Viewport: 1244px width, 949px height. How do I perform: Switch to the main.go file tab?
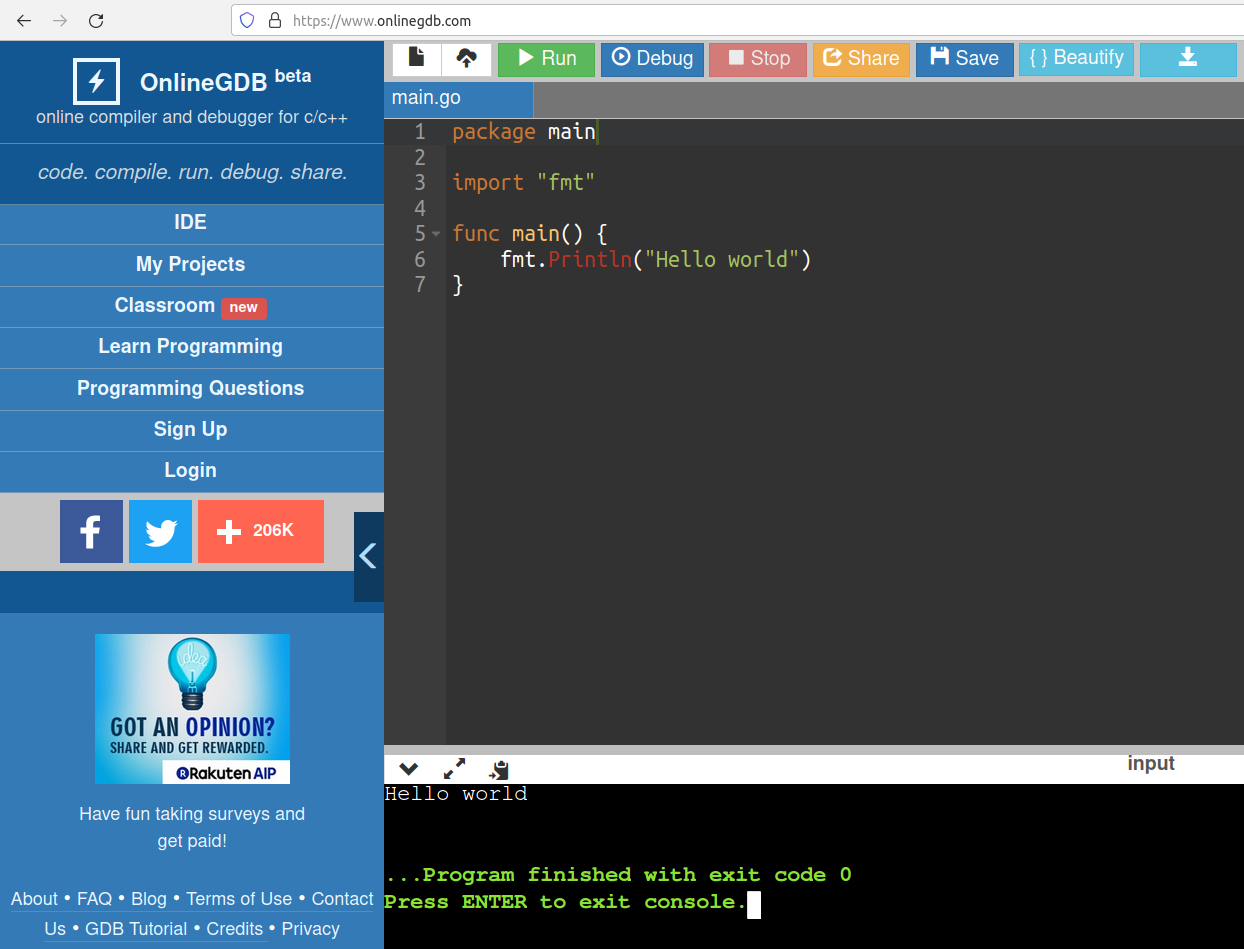tap(458, 98)
